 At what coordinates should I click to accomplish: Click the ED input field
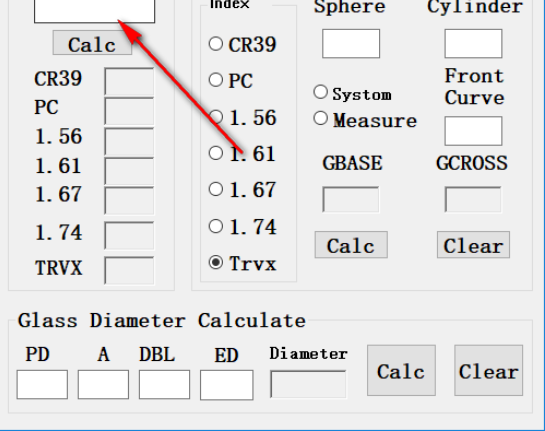pos(227,385)
